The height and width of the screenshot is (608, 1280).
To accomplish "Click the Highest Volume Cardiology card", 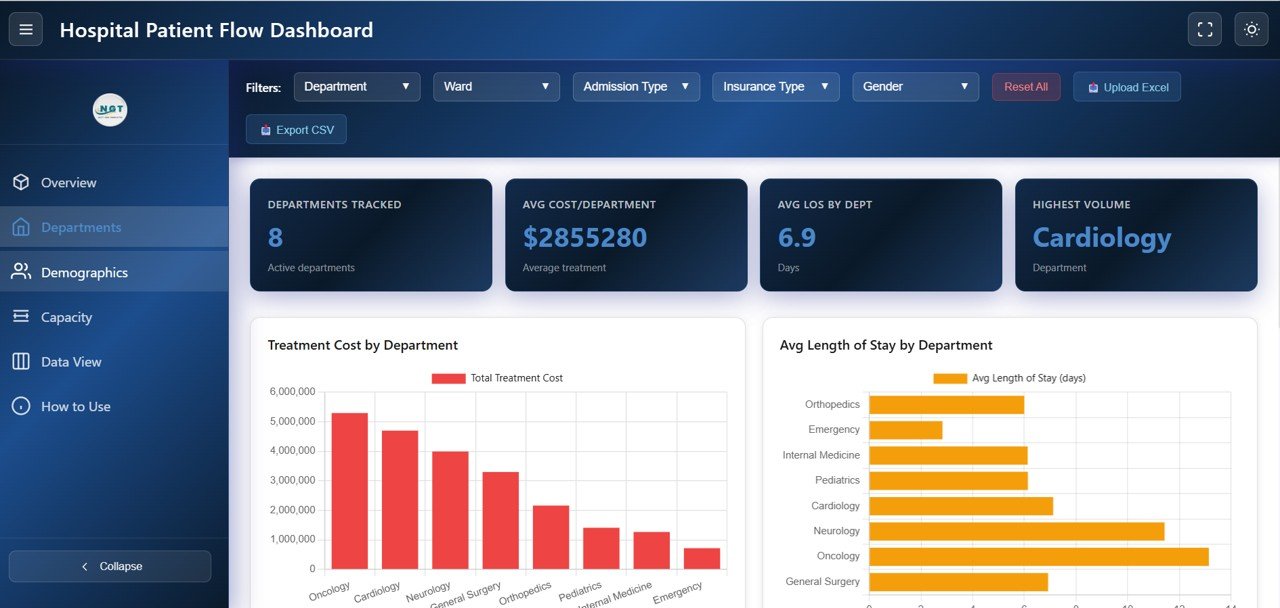I will (x=1136, y=235).
